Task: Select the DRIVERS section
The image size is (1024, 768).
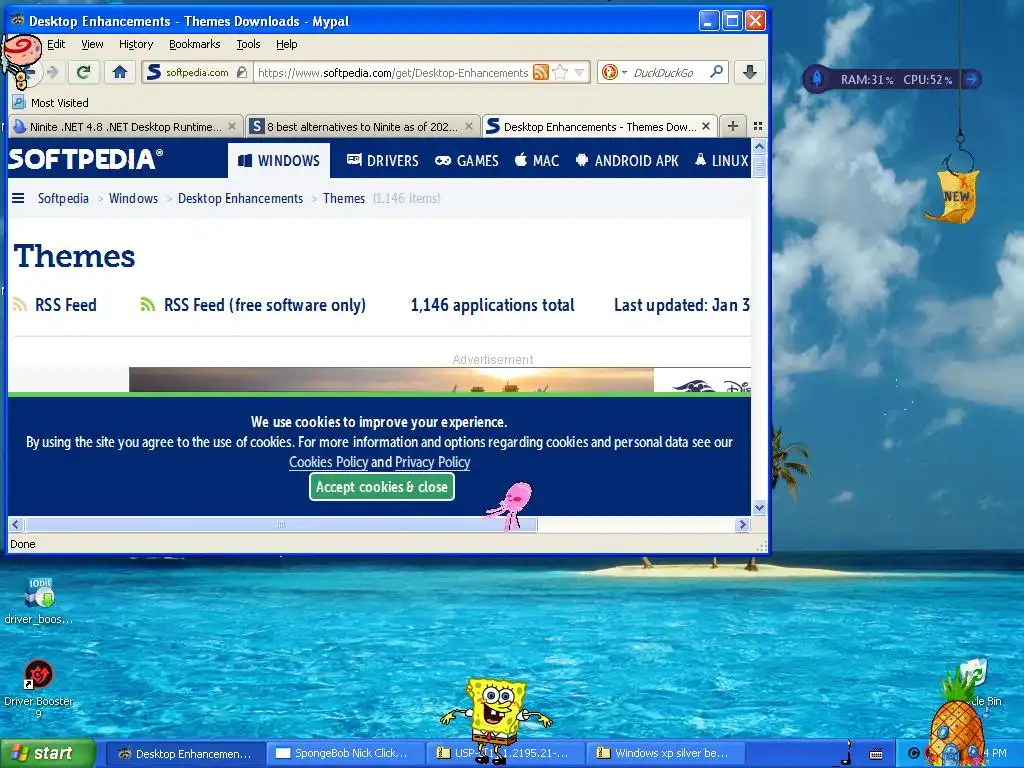Action: tap(383, 161)
